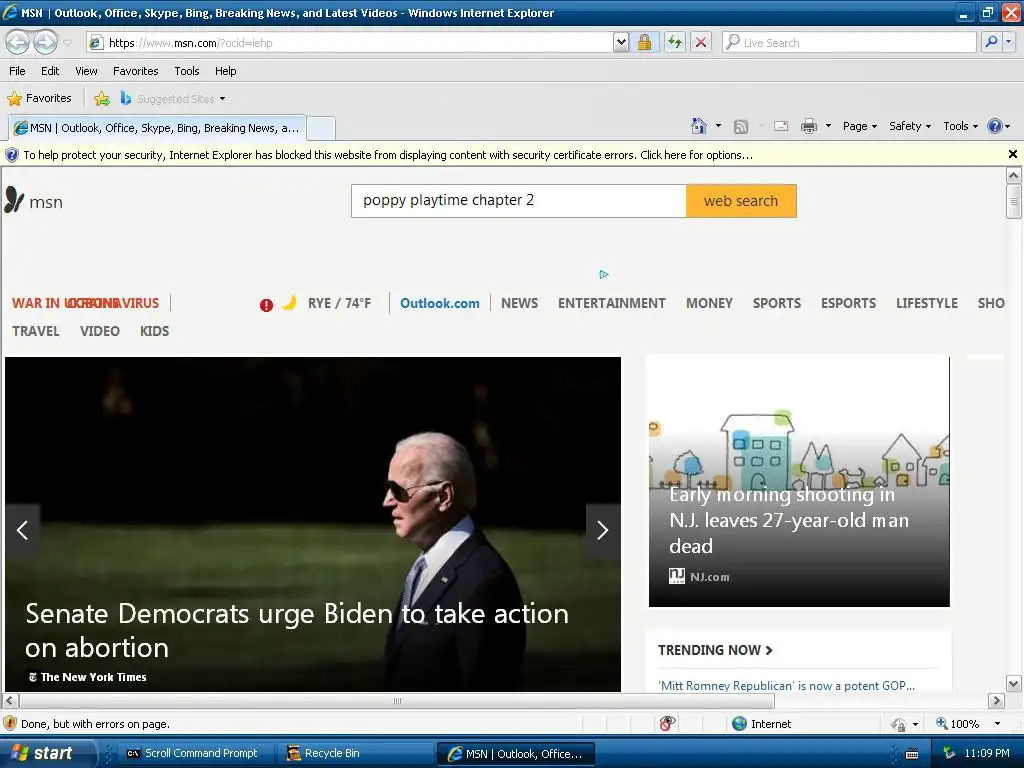
Task: Open the TRAVEL navigation link
Action: tap(36, 331)
